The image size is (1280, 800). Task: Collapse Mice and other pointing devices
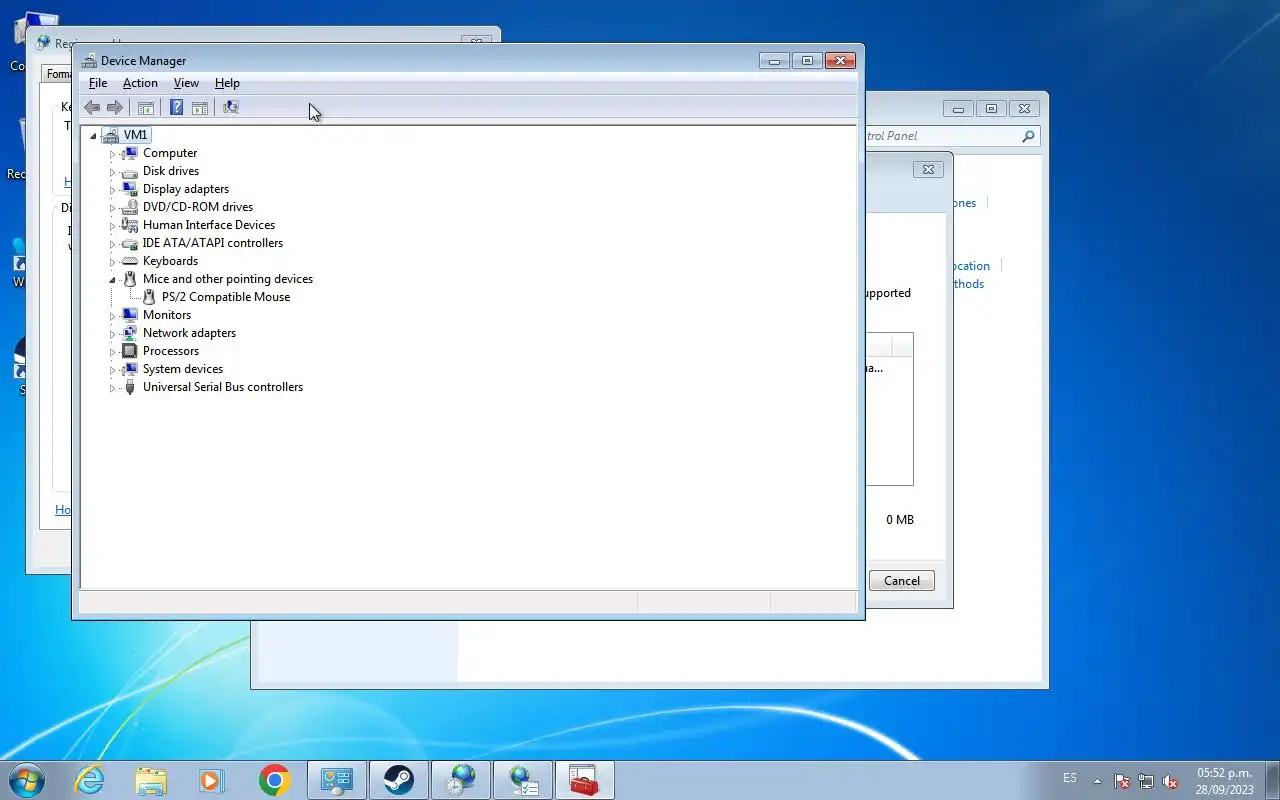[112, 280]
